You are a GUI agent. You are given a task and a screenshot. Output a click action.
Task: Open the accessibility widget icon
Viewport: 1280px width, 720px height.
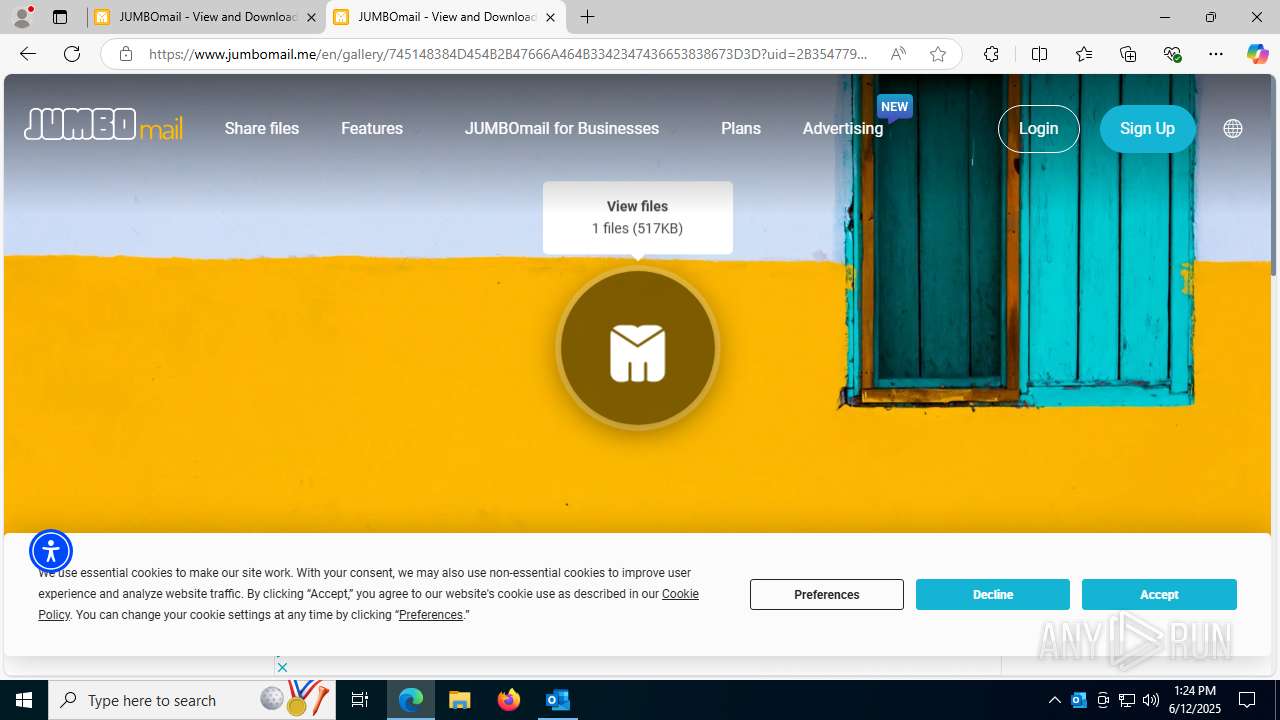(51, 551)
